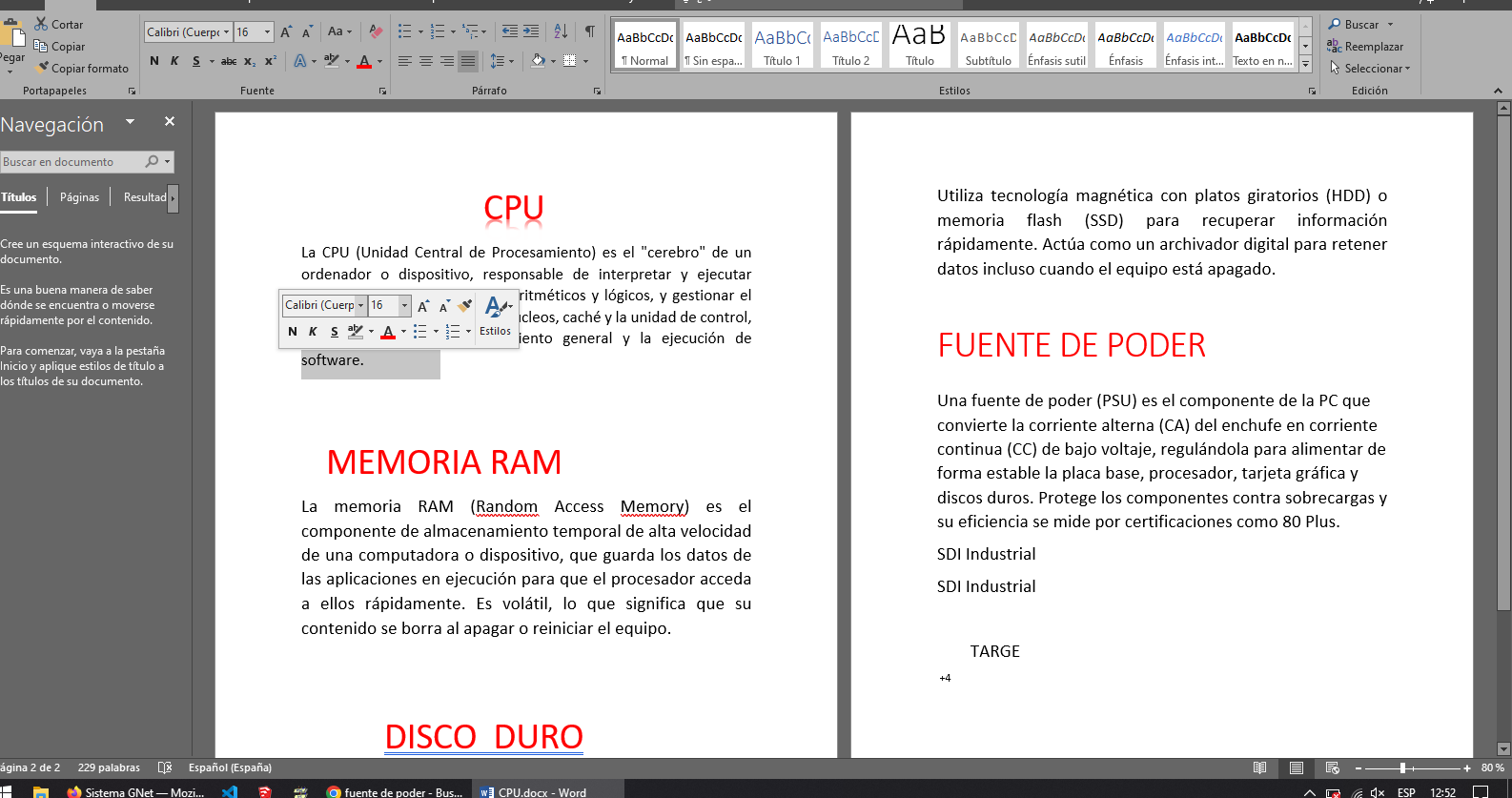Increase indent in the Párrafo group
Screen dimensions: 1512x798
click(x=531, y=31)
